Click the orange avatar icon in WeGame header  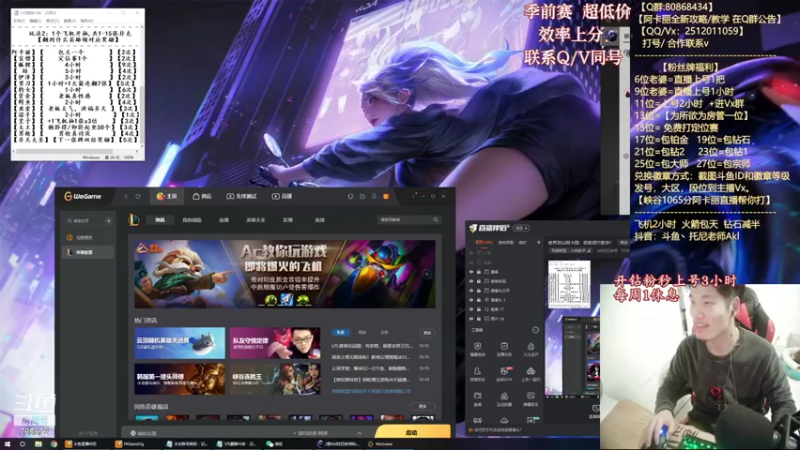pos(386,196)
